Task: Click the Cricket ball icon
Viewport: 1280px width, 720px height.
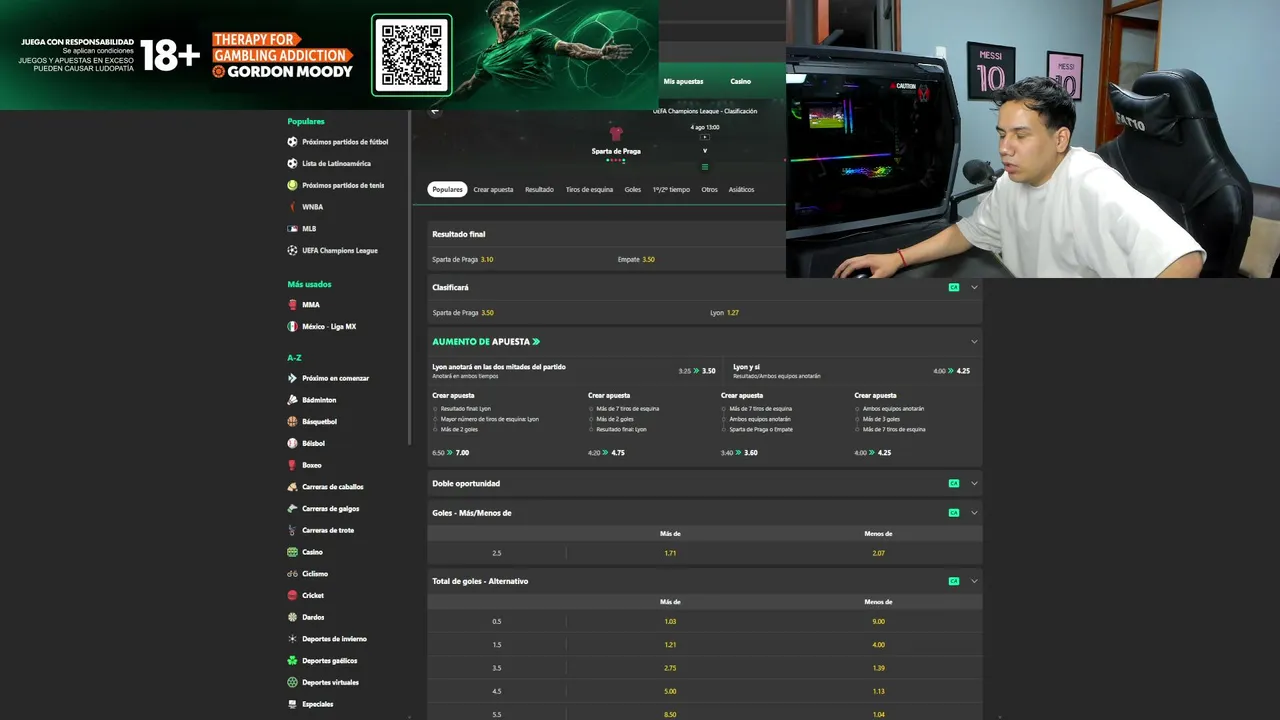Action: [292, 596]
